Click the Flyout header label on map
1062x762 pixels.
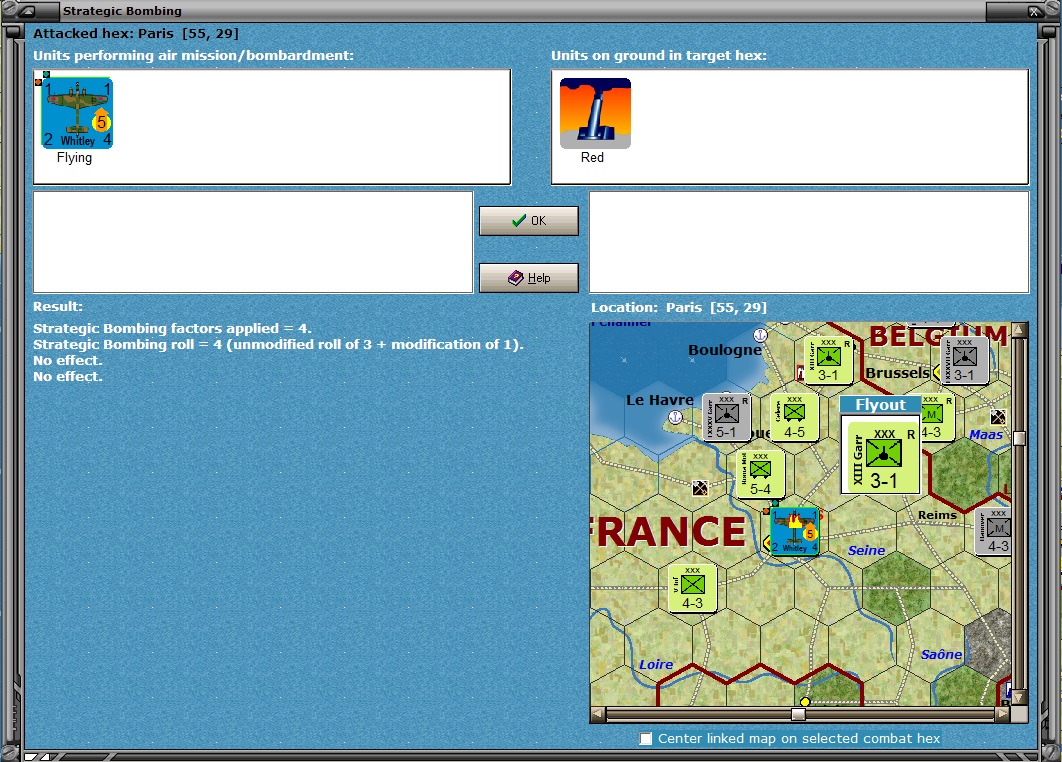880,404
